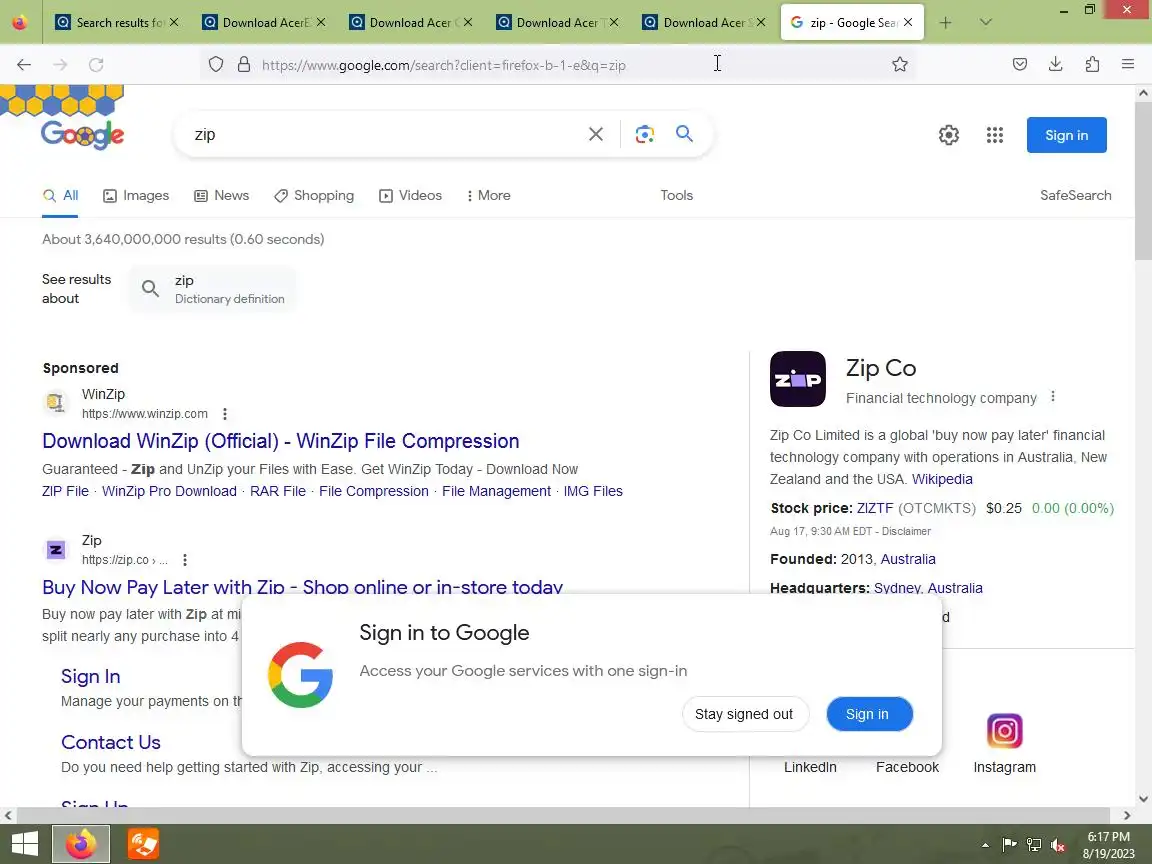
Task: Open Australia link beside Founded
Action: (908, 559)
